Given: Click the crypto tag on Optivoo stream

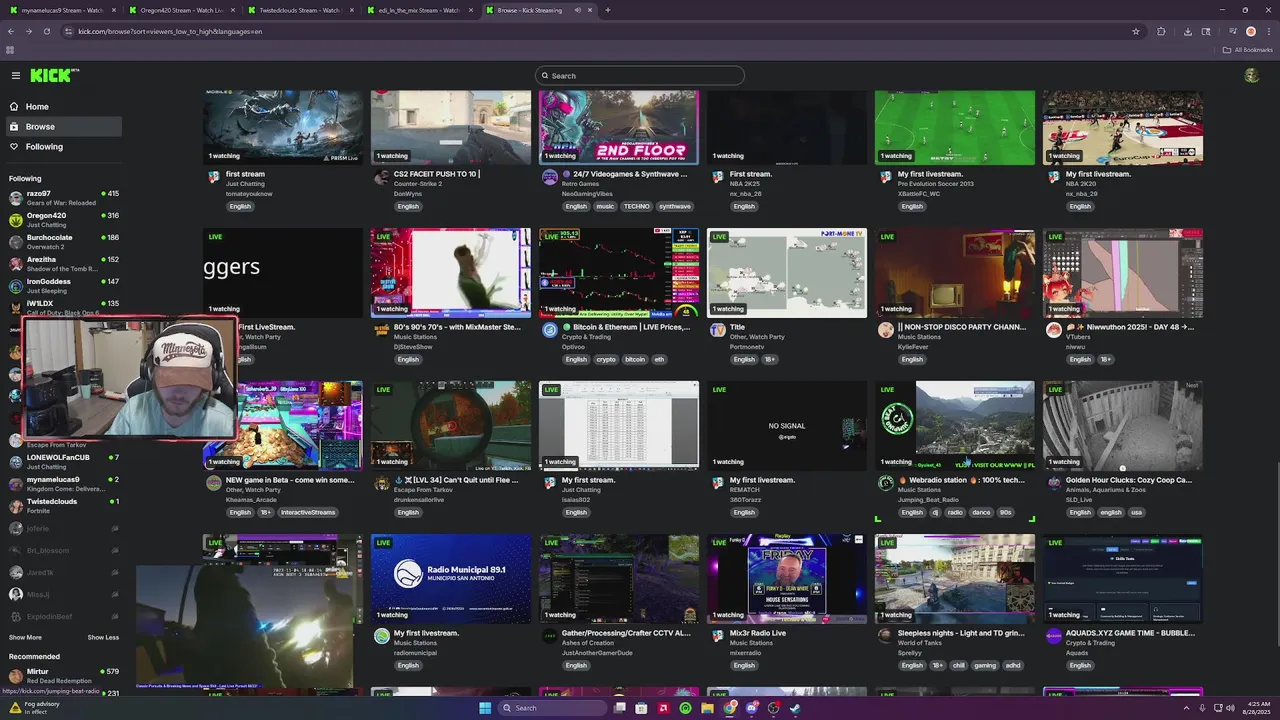Looking at the screenshot, I should (x=606, y=359).
